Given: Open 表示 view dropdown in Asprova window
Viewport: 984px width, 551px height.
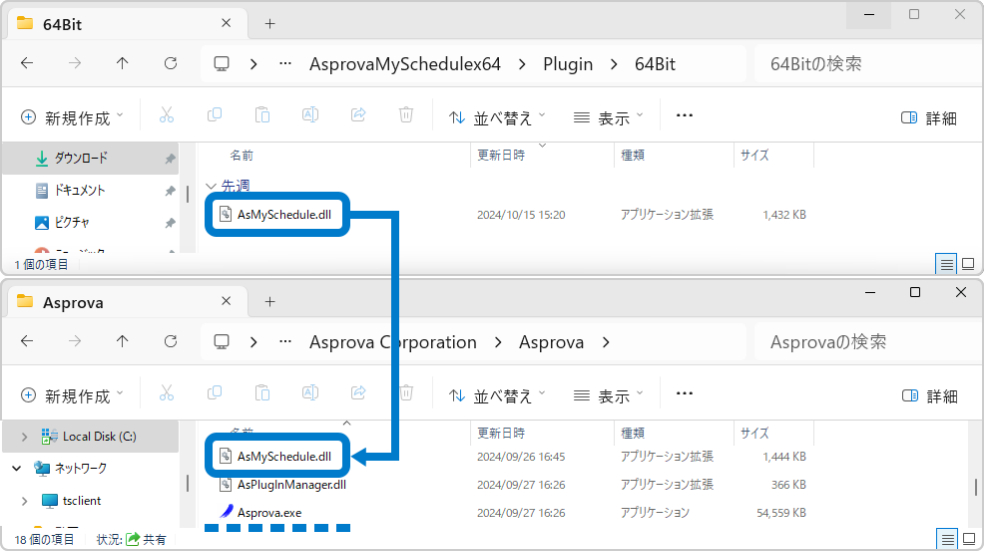Looking at the screenshot, I should [608, 395].
